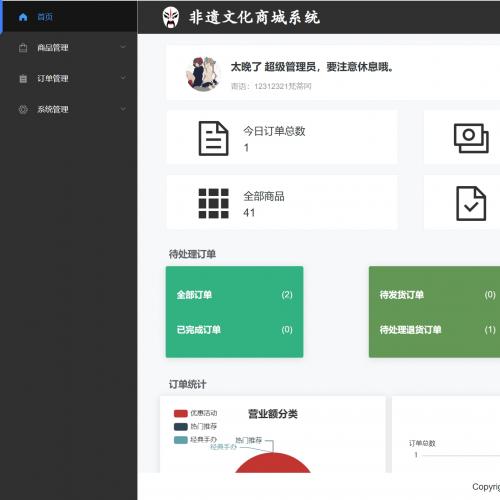Click the 今日订单总数 label
500x500 pixels.
coord(274,131)
